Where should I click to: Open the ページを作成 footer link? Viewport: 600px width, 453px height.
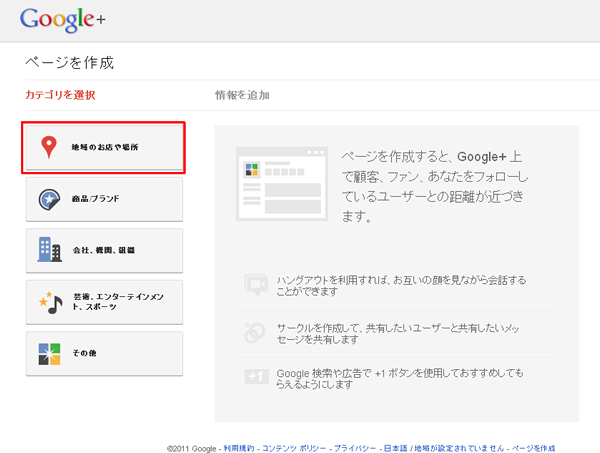point(534,448)
